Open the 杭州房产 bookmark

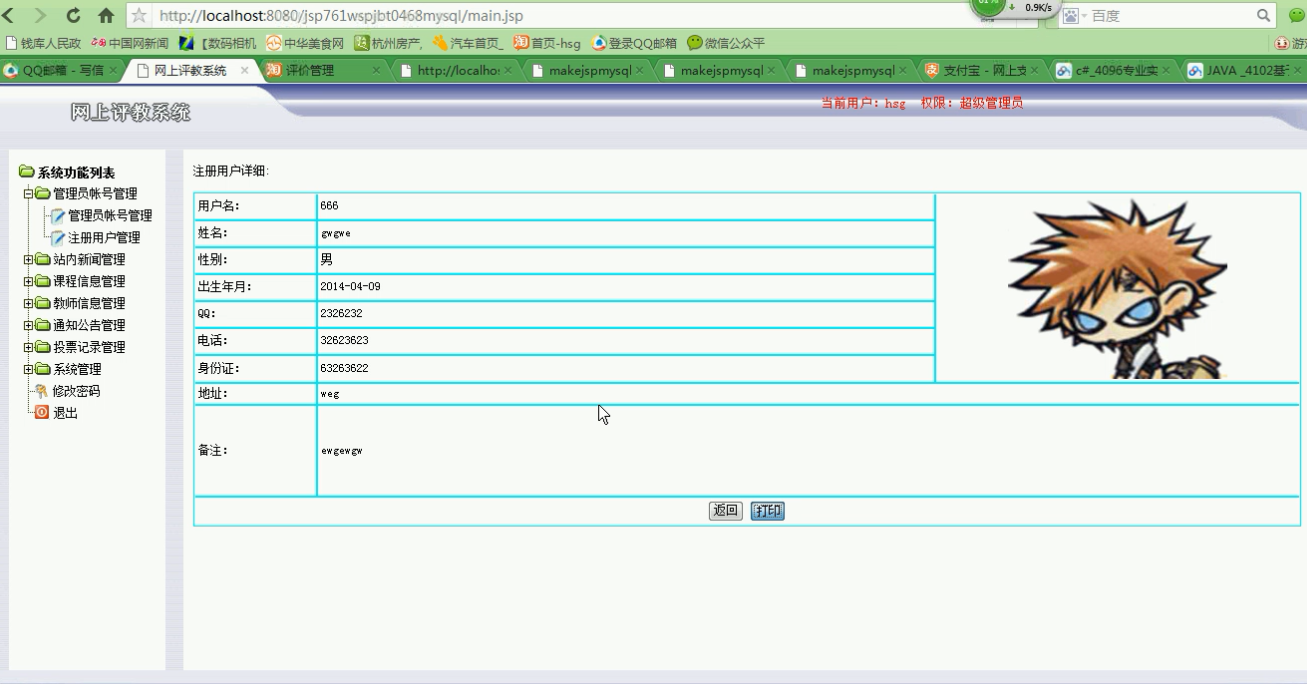[x=389, y=43]
